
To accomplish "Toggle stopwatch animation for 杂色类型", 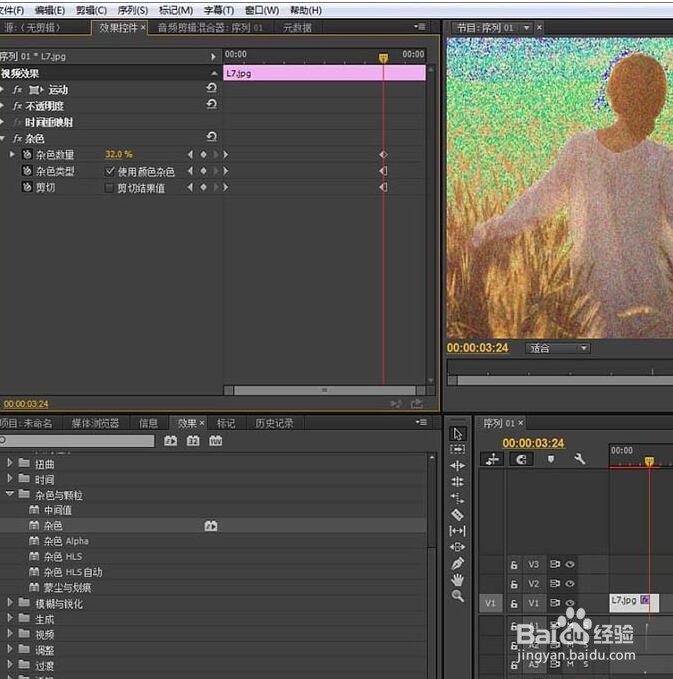I will point(27,171).
